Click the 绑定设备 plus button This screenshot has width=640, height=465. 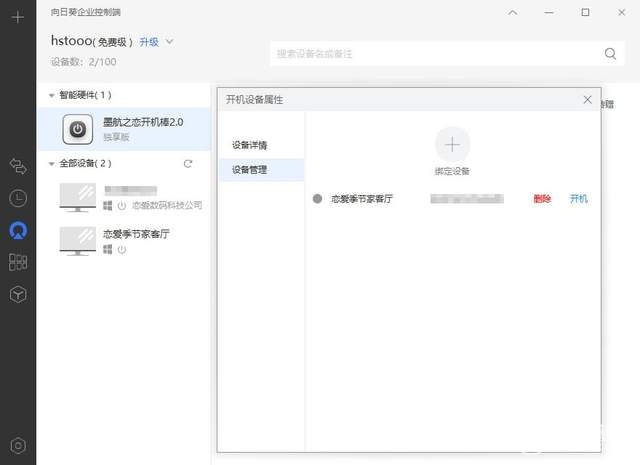pyautogui.click(x=452, y=145)
